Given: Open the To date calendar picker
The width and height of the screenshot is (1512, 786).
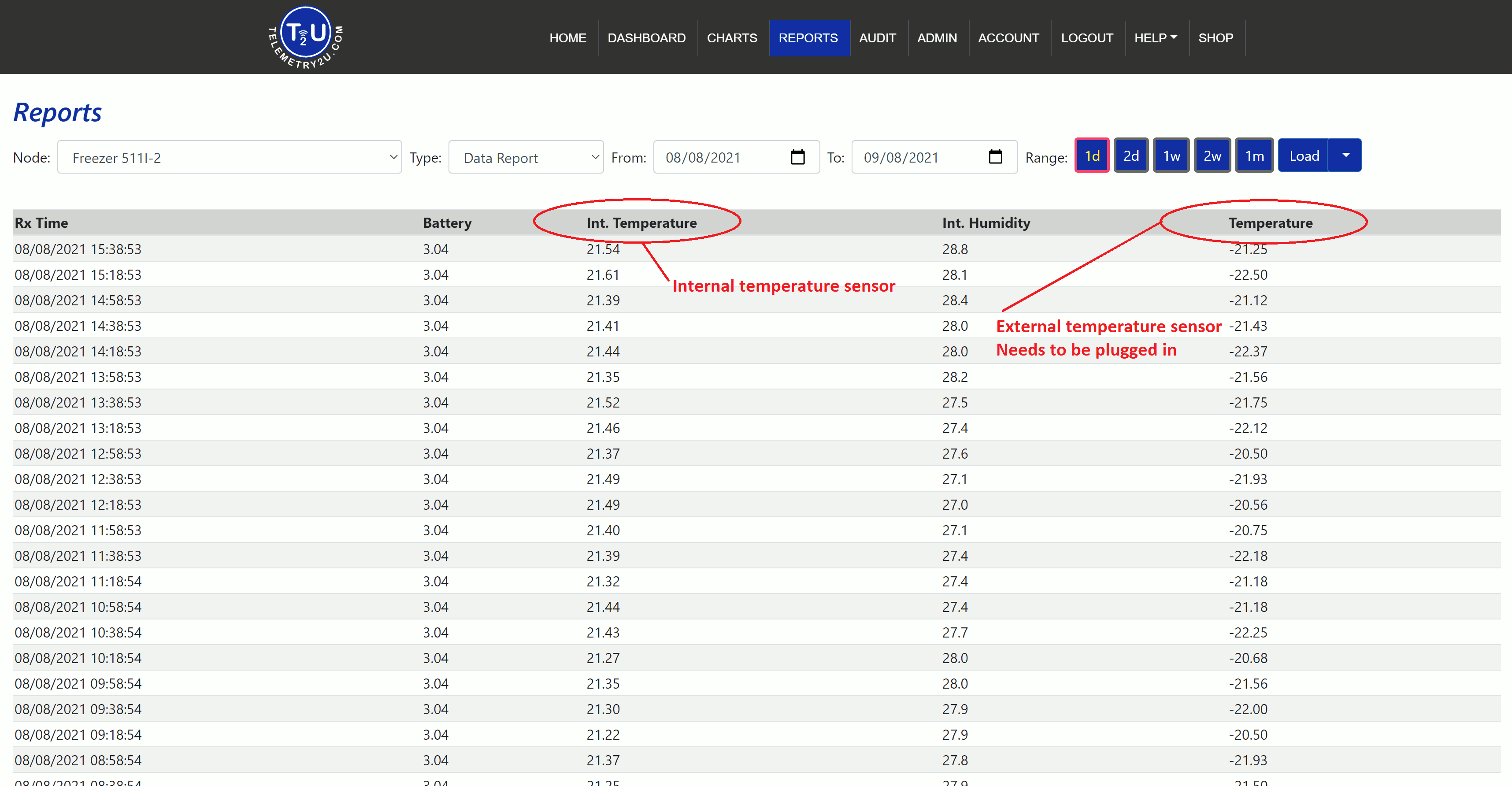Looking at the screenshot, I should tap(995, 157).
